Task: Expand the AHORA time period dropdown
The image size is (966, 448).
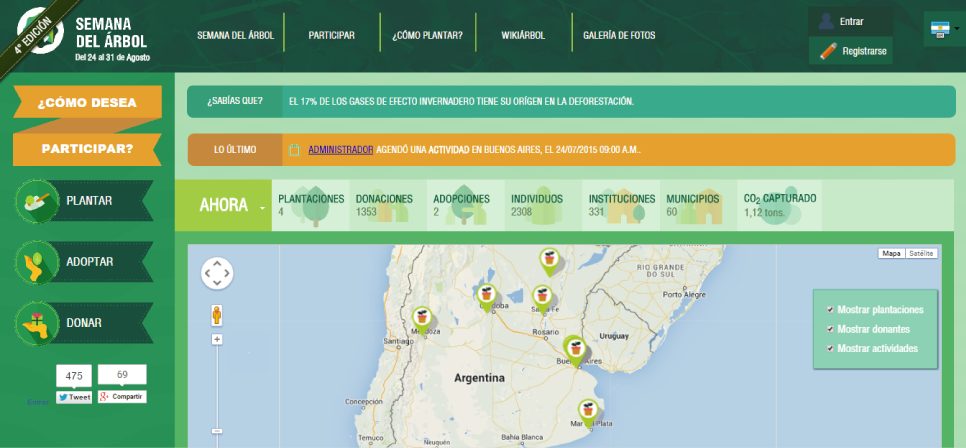Action: [x=264, y=207]
